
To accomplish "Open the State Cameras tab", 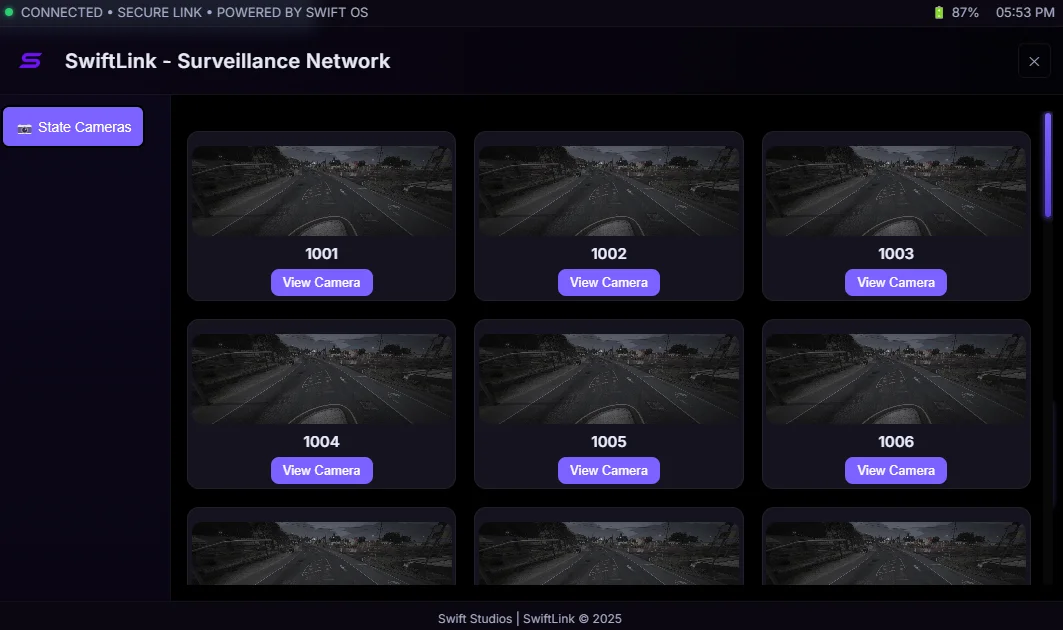I will [73, 127].
